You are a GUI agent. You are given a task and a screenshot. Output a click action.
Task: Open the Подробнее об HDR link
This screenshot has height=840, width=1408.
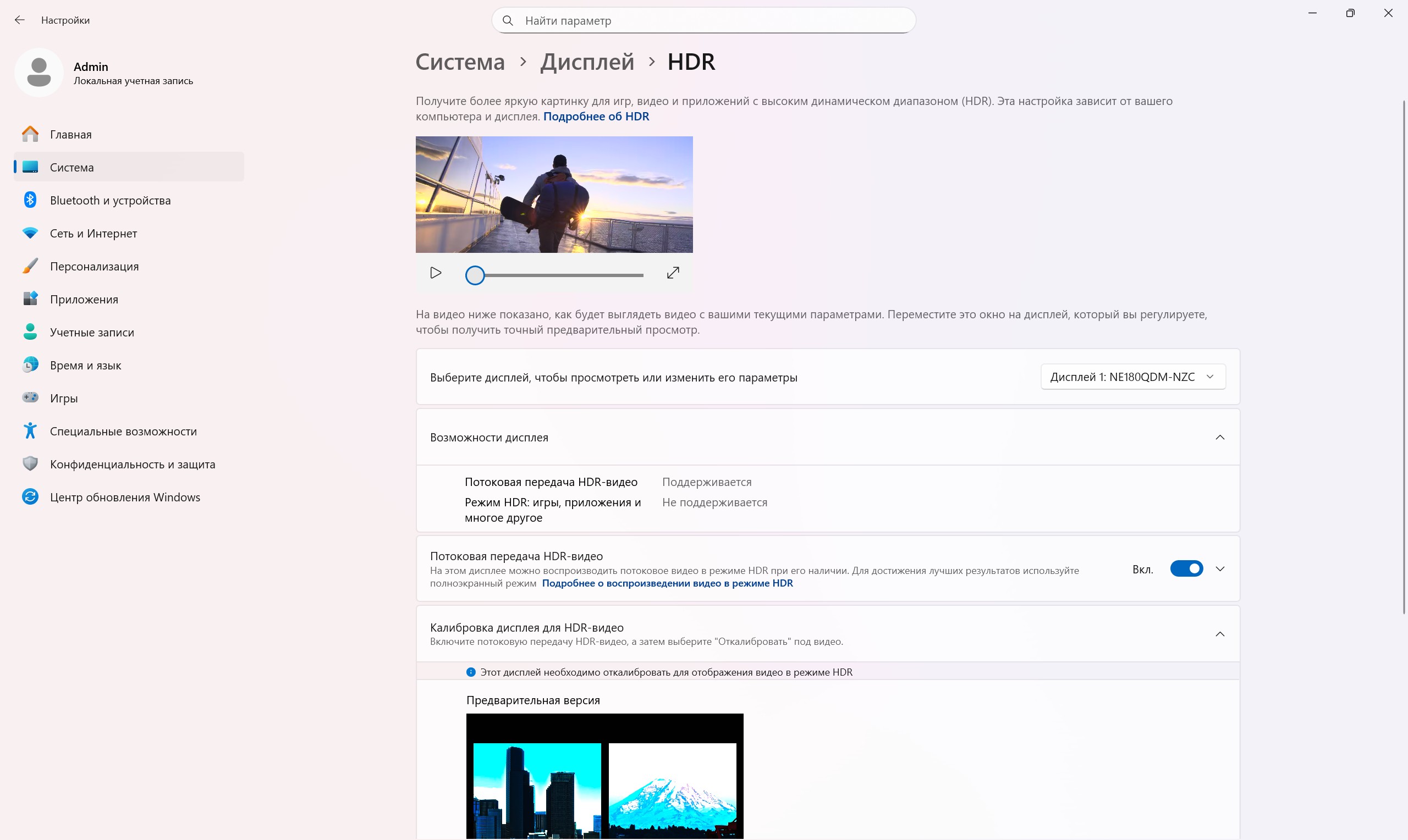tap(596, 117)
